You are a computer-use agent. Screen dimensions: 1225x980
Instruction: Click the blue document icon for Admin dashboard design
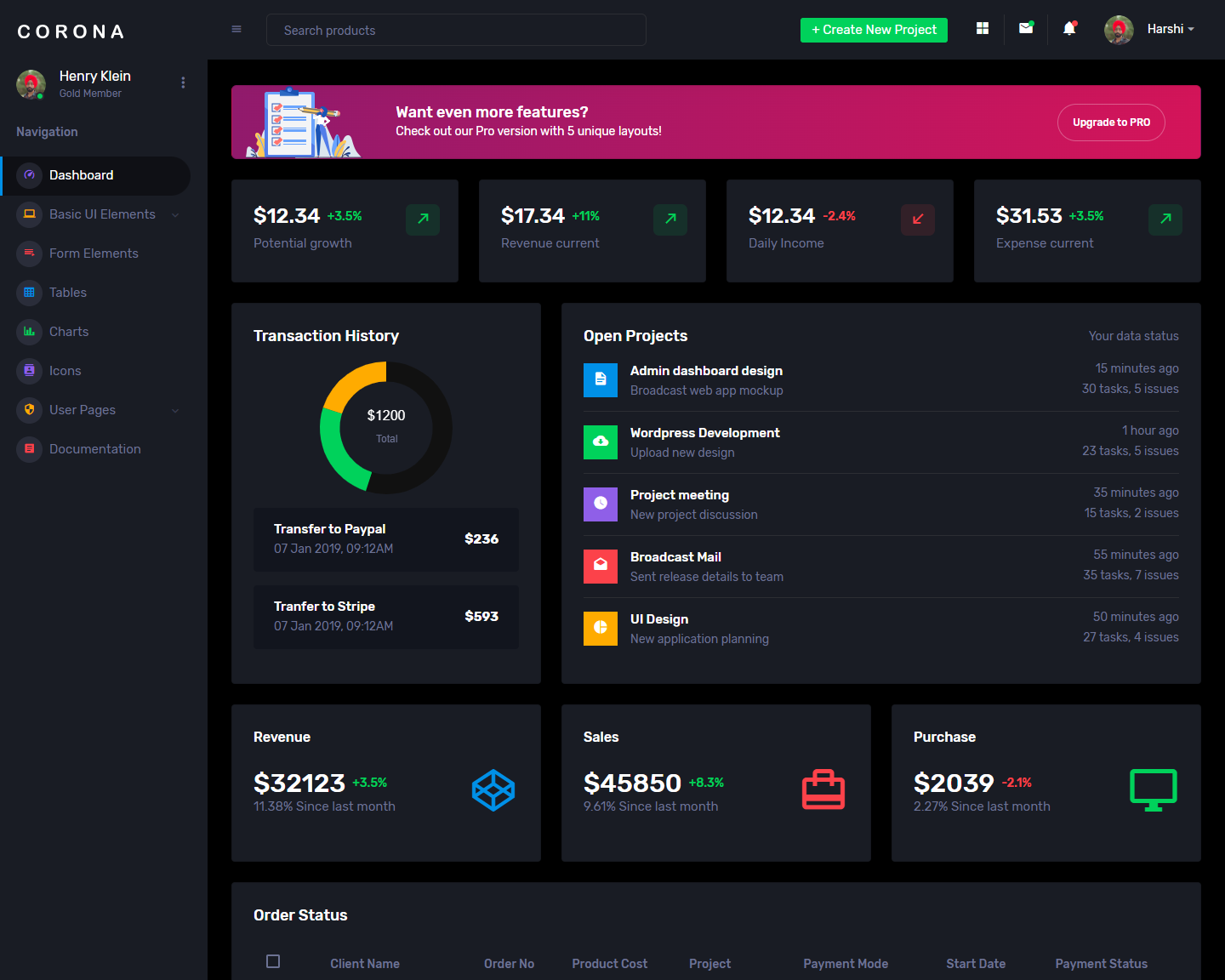601,380
